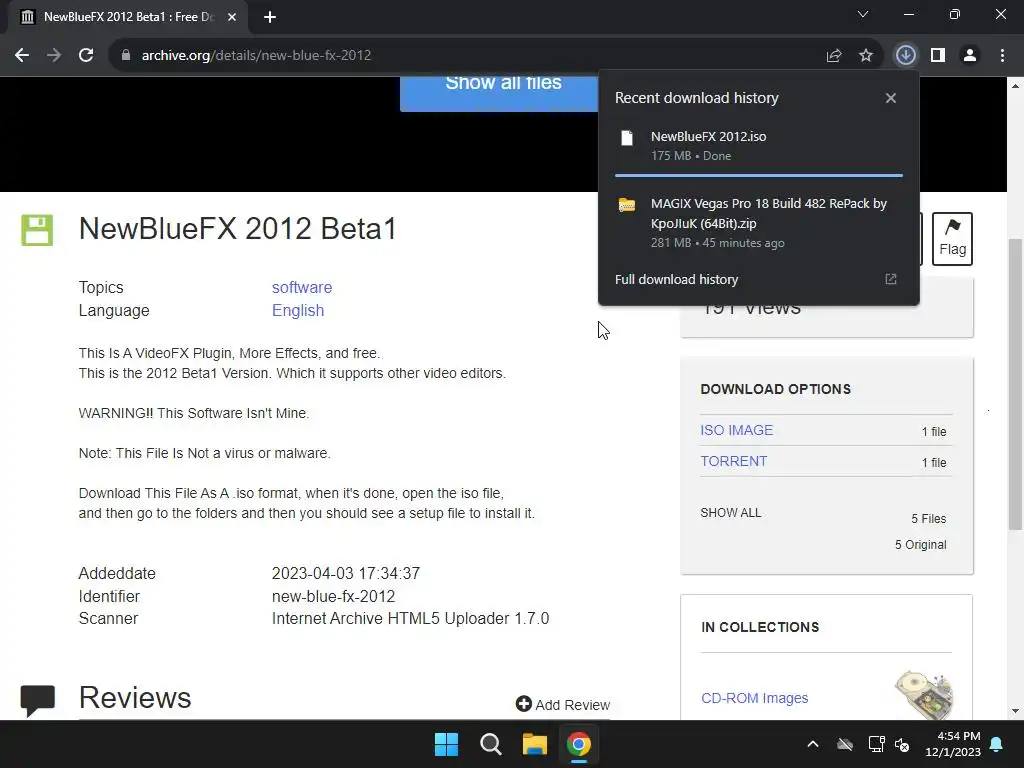Open the taskbar clock and date
Screen dimensions: 1024x768
coord(953,744)
